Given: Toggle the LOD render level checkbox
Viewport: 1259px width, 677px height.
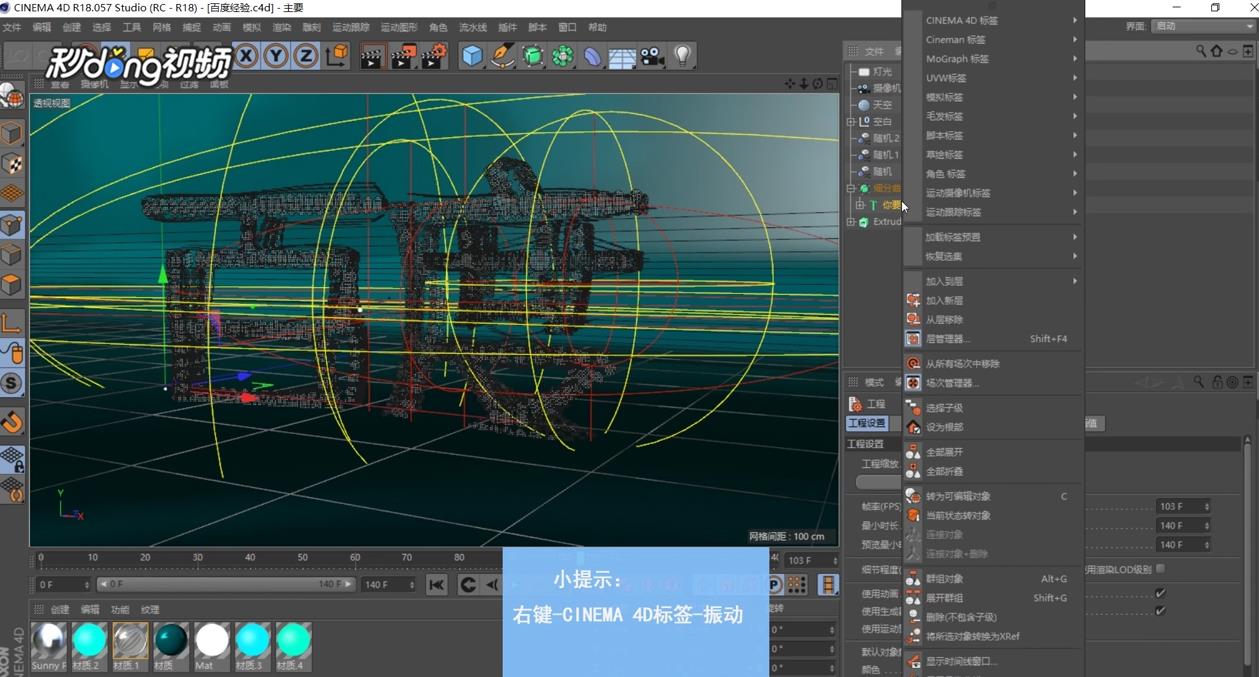Looking at the screenshot, I should (1160, 569).
